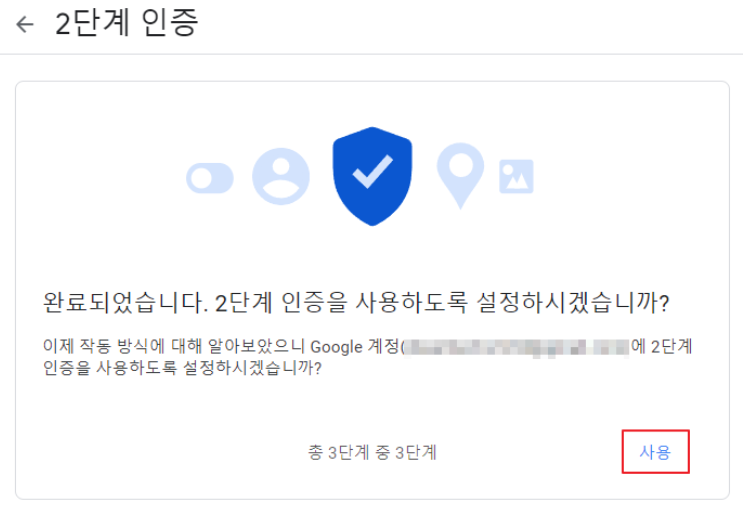Click the white knob on toggle illustration
This screenshot has height=512, width=743.
[202, 178]
